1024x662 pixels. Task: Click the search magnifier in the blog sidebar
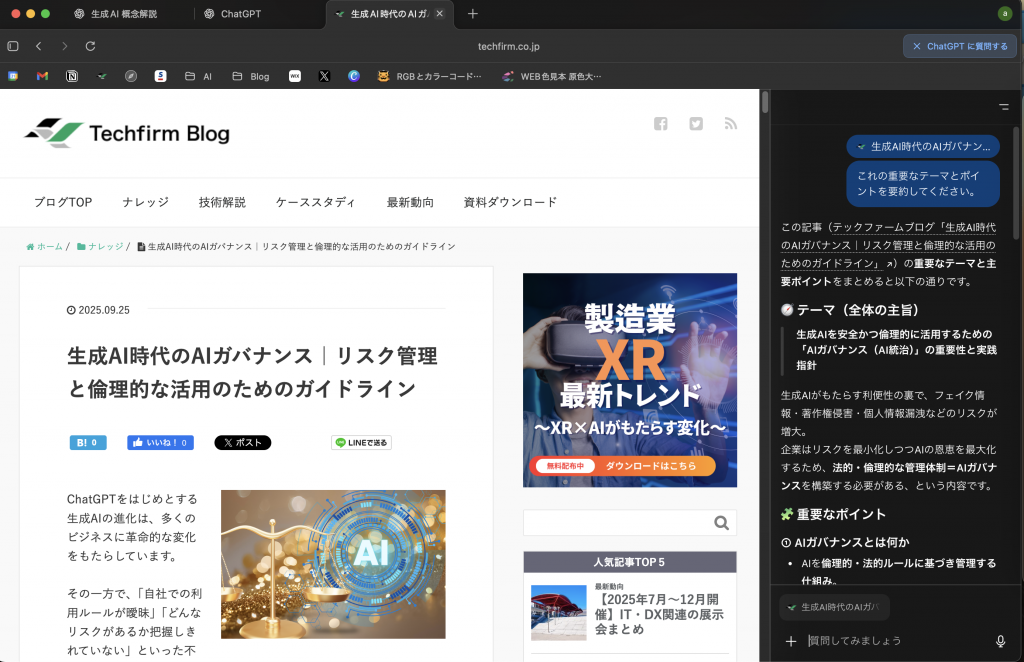pyautogui.click(x=721, y=522)
